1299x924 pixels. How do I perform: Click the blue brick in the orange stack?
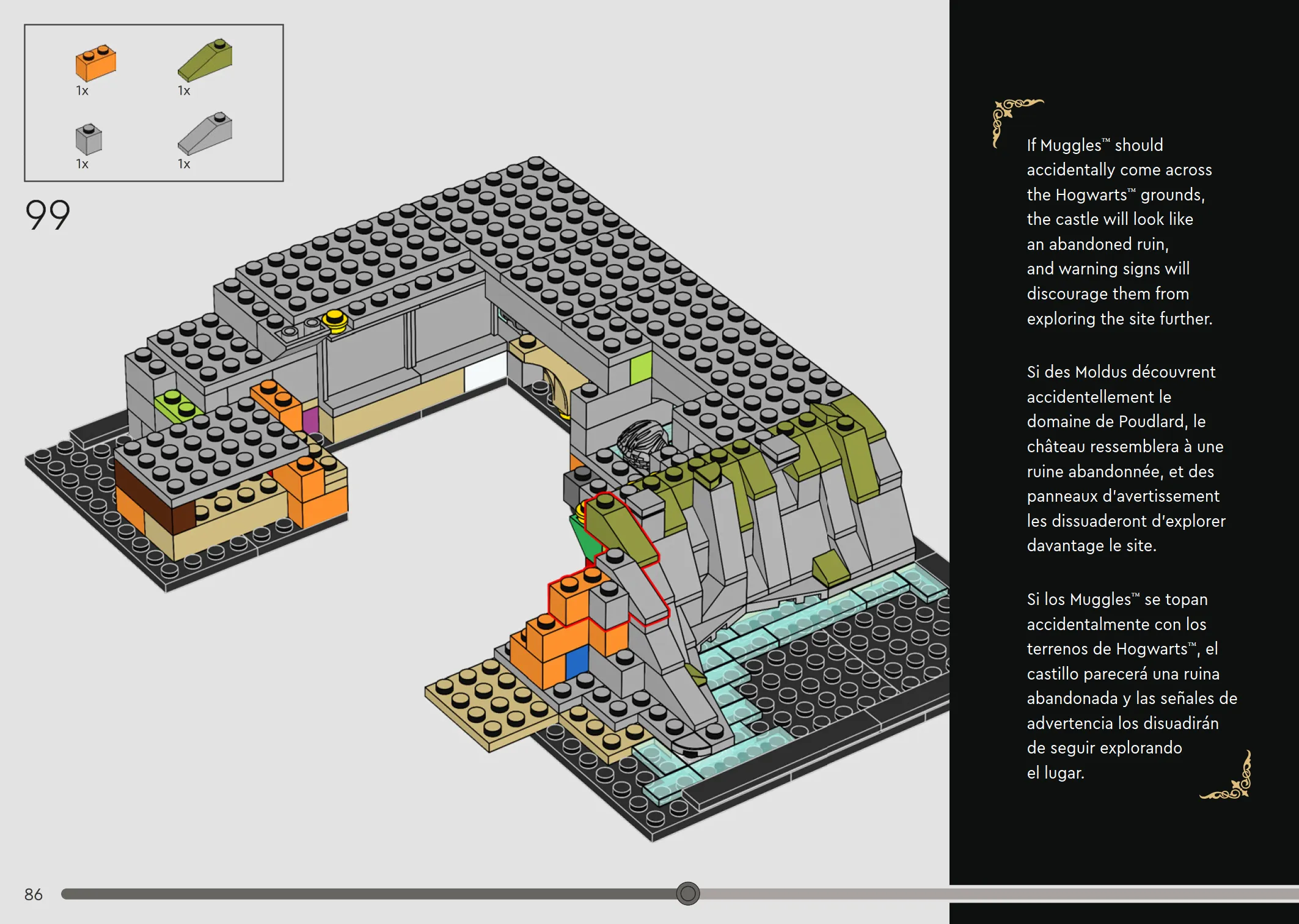(x=577, y=662)
